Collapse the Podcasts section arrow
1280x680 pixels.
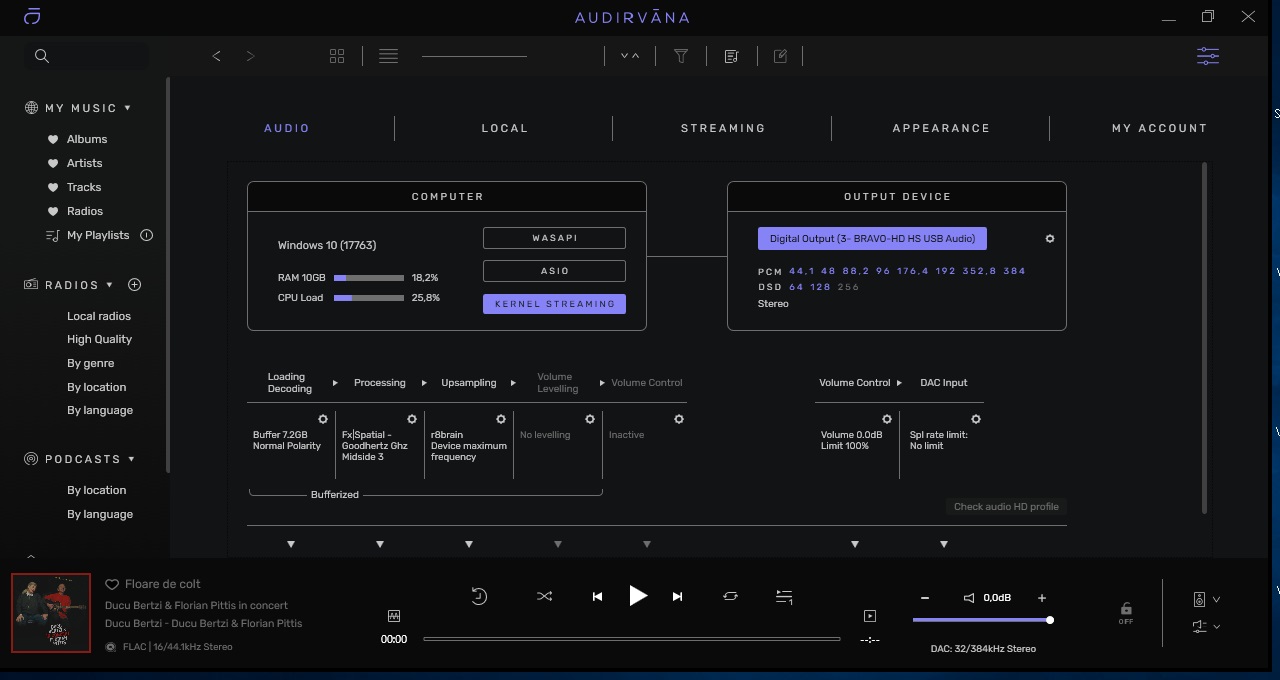coord(131,459)
